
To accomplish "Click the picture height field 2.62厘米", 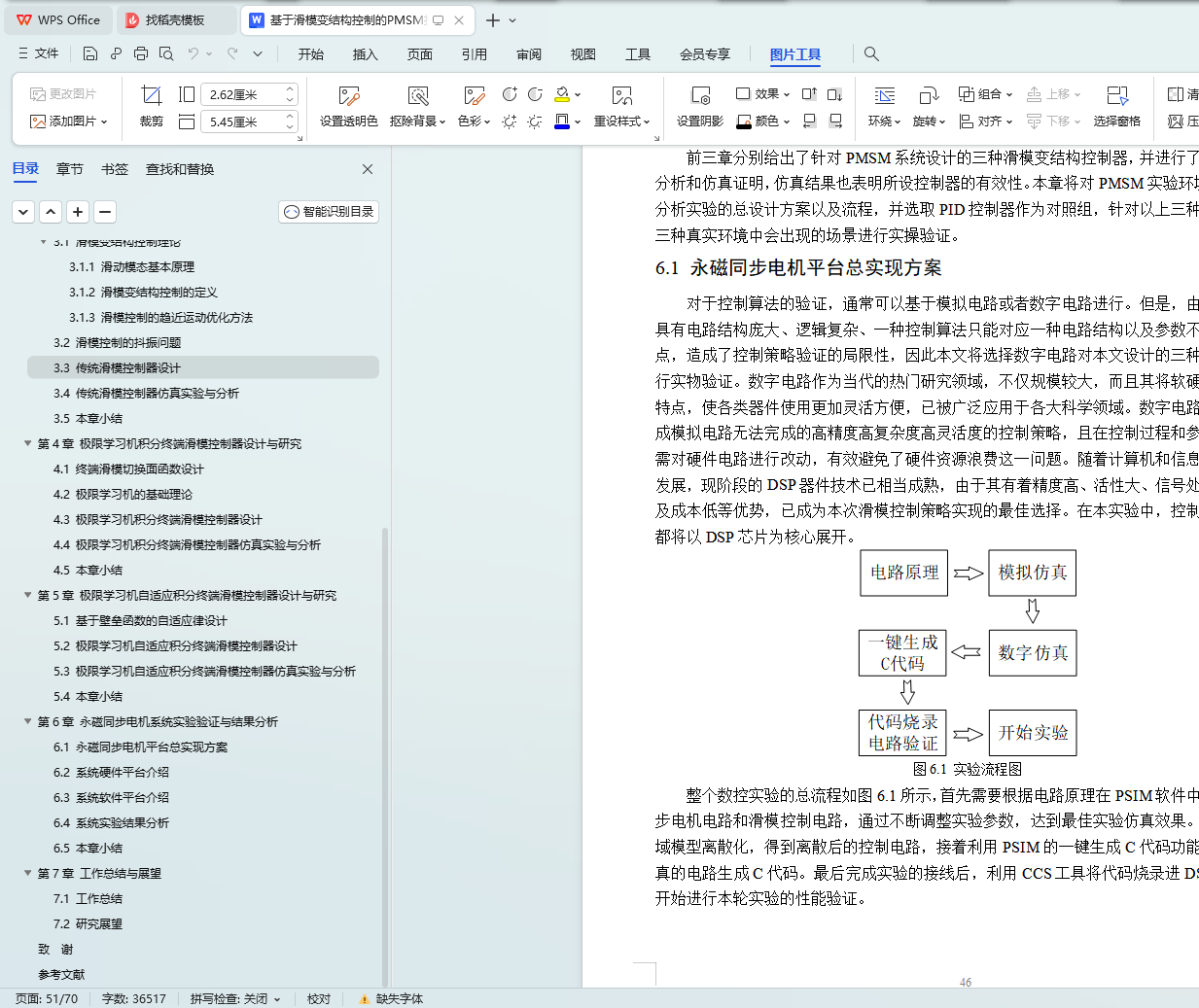I will [241, 94].
